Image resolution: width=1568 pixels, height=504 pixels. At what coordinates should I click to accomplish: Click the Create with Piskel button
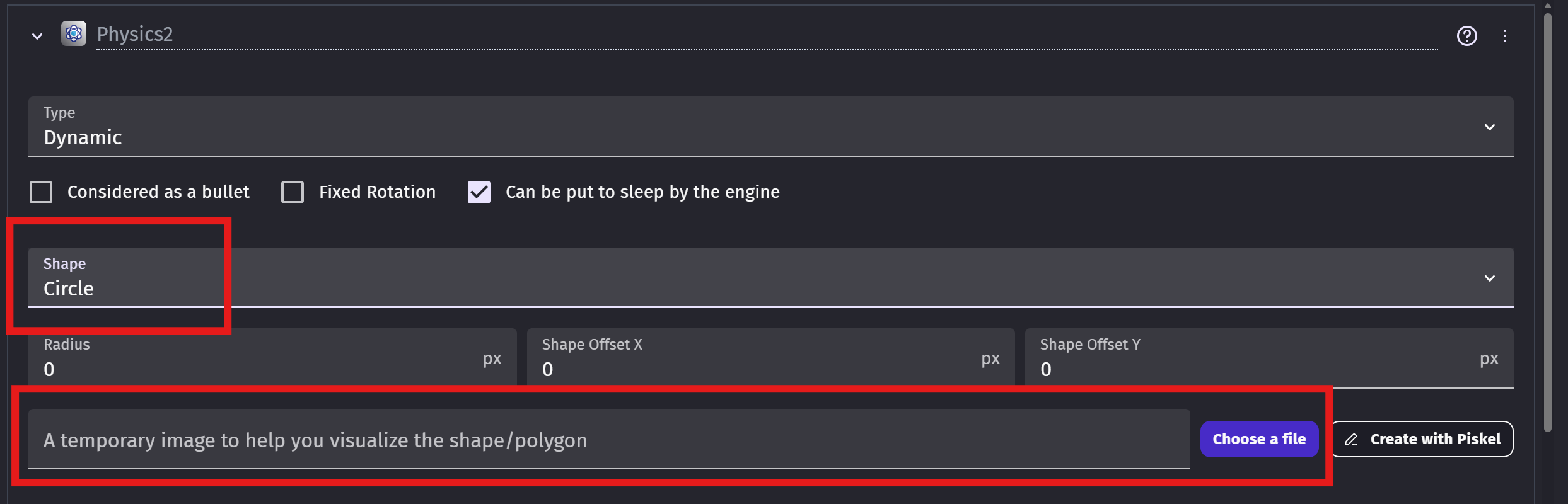(1422, 439)
